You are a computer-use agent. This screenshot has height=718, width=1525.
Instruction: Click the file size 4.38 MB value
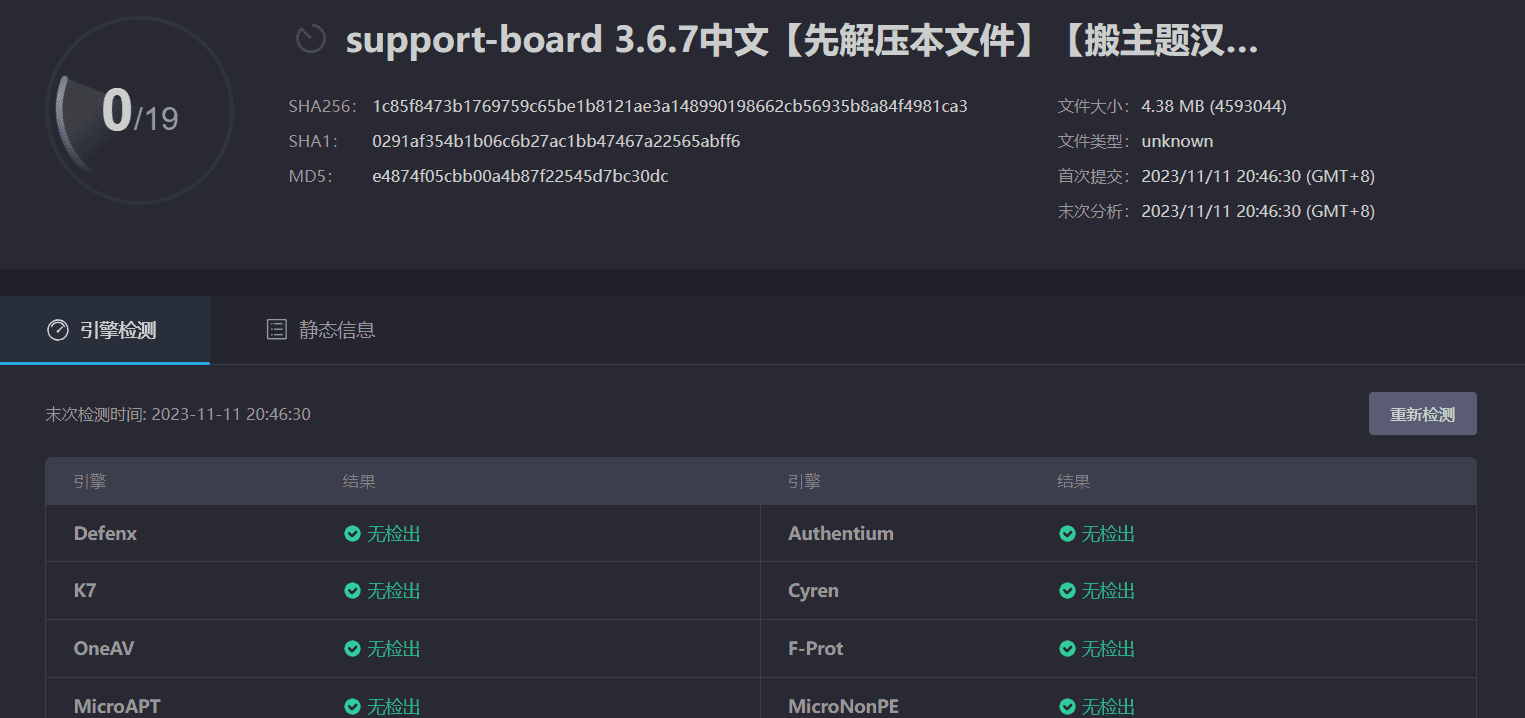click(x=1214, y=106)
